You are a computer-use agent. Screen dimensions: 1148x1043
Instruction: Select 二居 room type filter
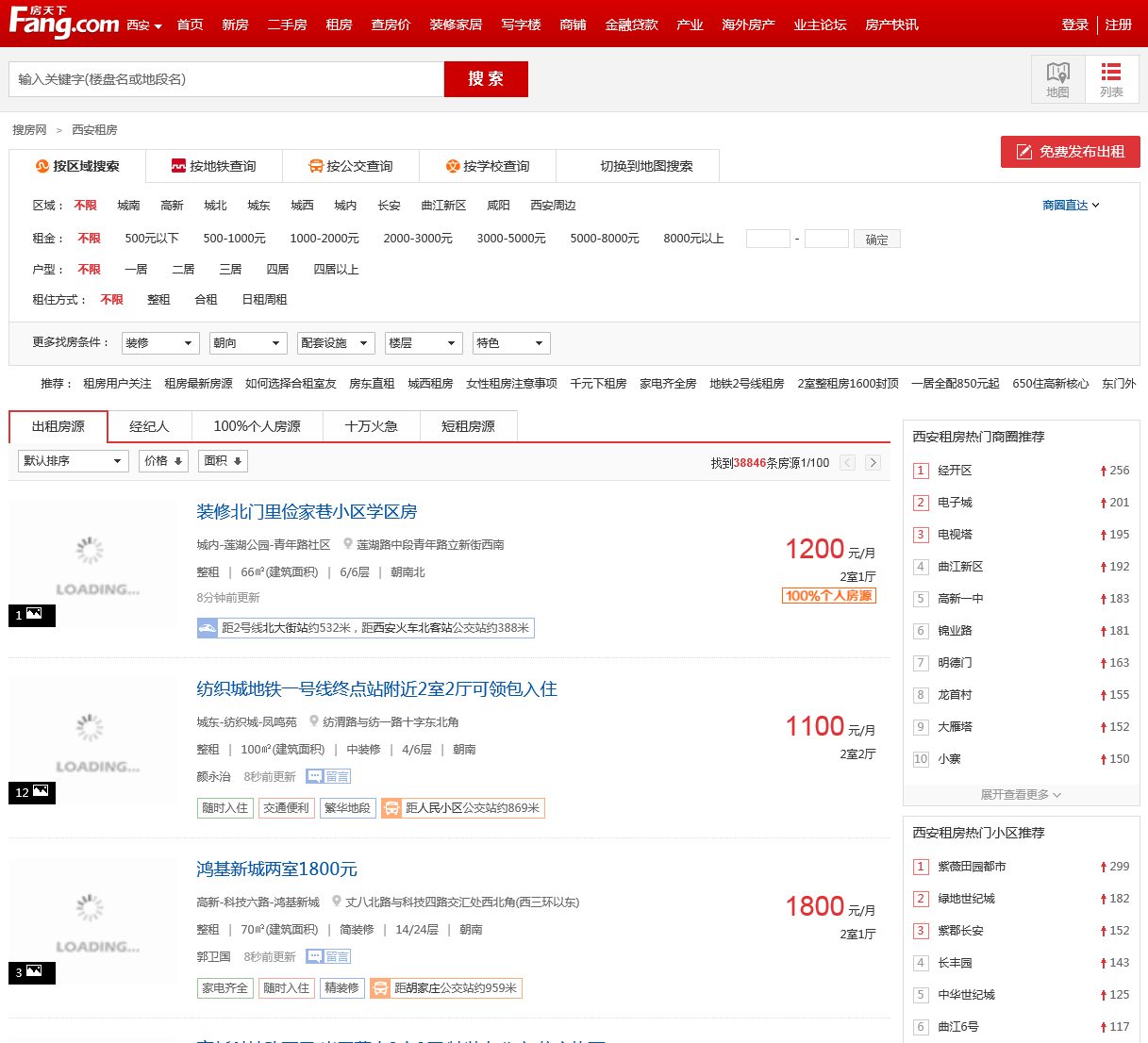coord(183,270)
